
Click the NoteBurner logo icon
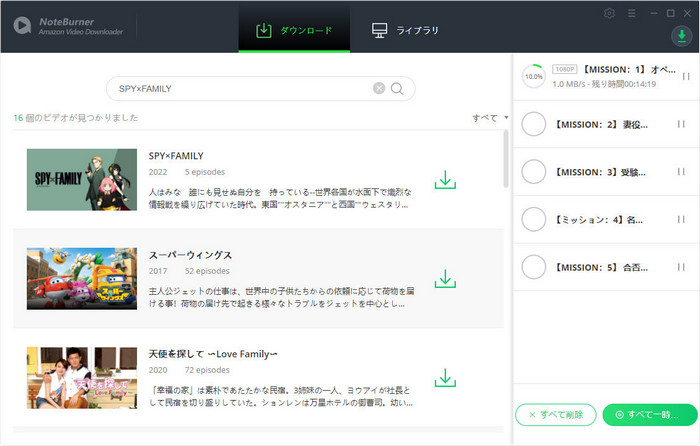[22, 25]
